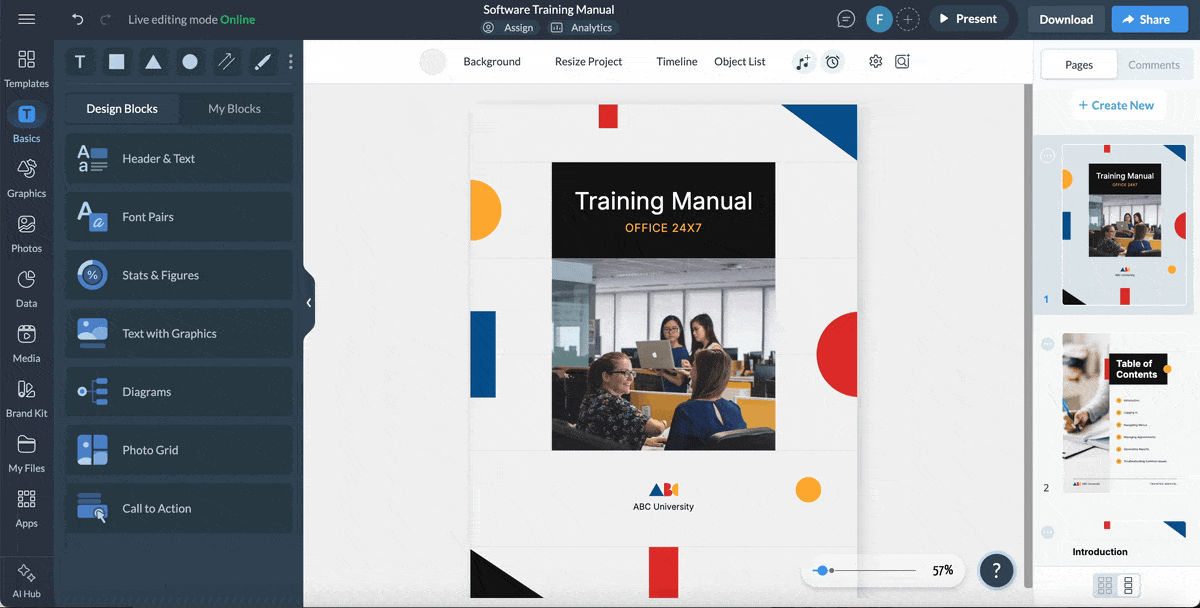Select the Line tool

point(226,61)
